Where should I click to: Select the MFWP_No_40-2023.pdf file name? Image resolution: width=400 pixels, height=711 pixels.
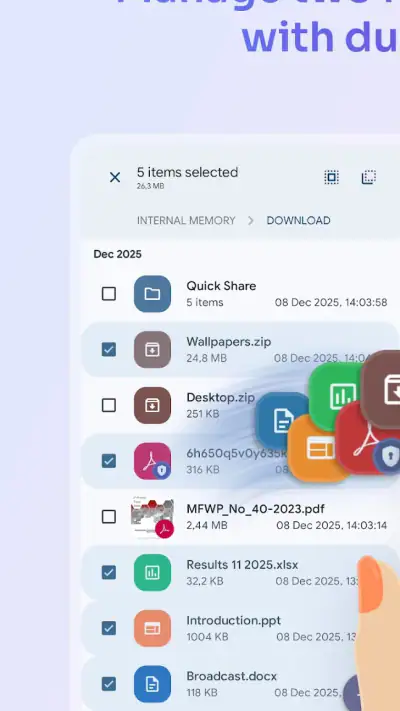(255, 509)
